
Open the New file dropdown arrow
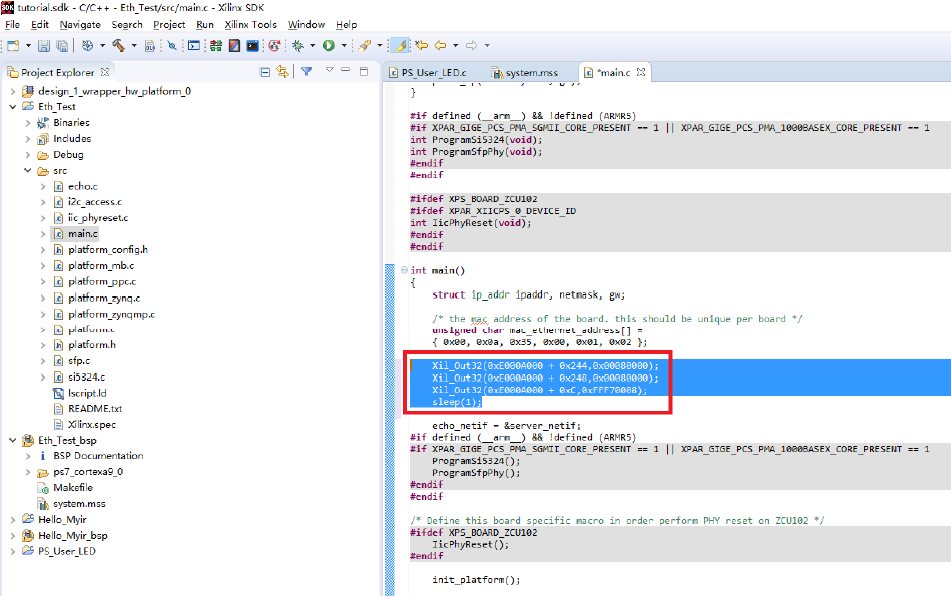point(28,46)
